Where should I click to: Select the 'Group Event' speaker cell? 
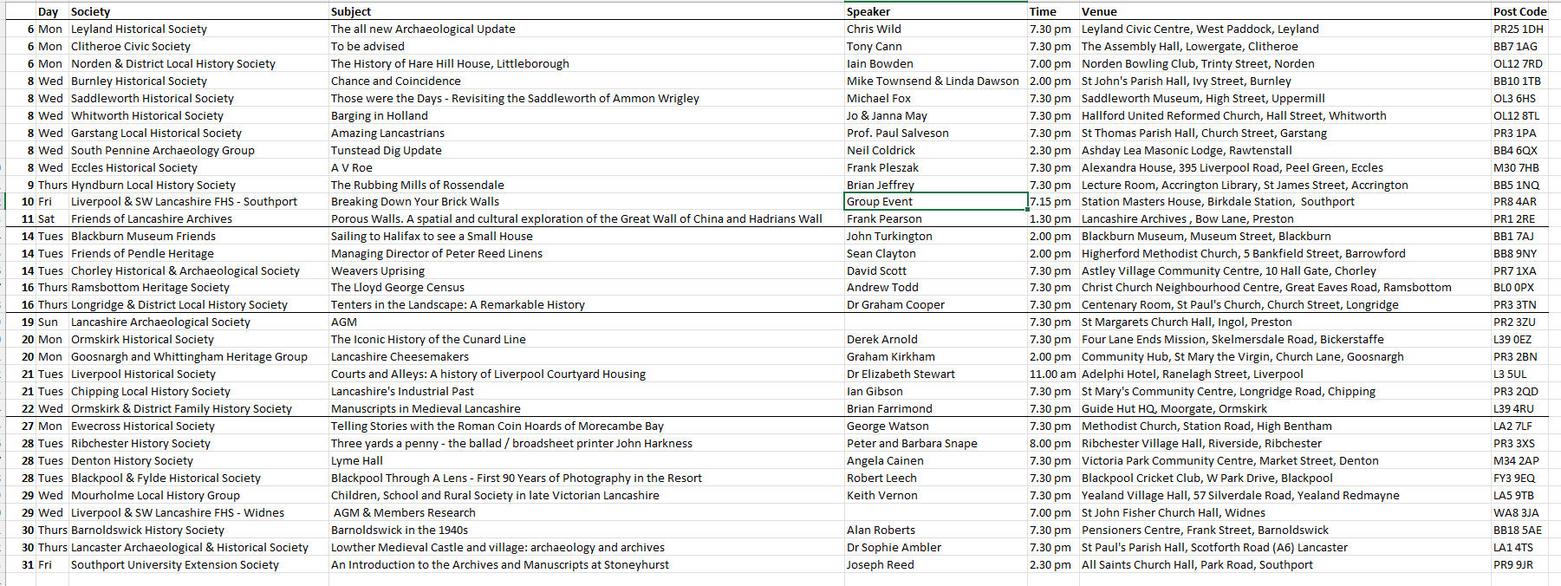coord(935,202)
